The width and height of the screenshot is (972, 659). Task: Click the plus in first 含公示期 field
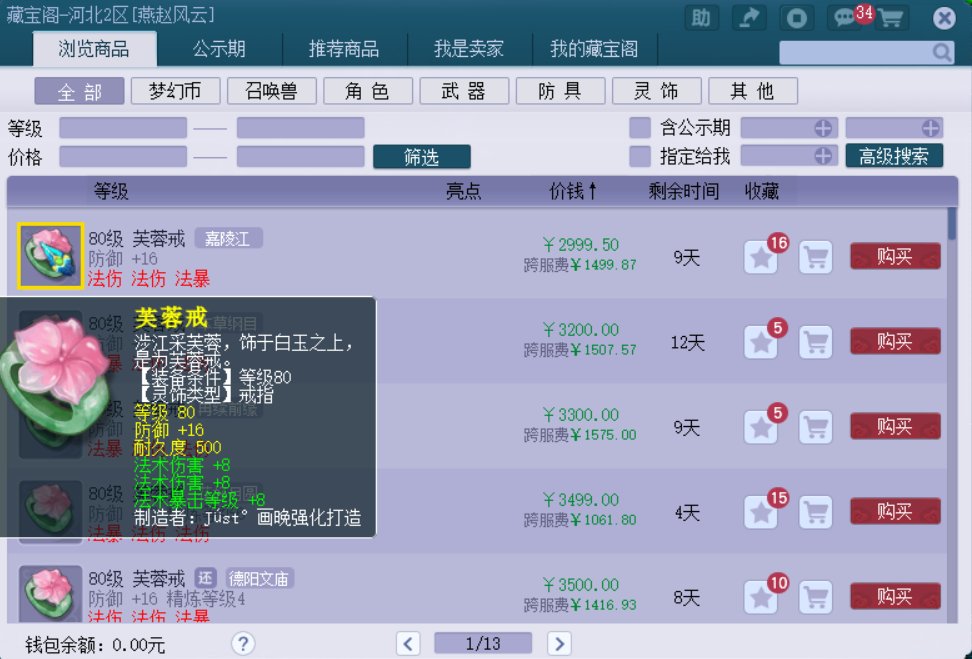[x=823, y=128]
